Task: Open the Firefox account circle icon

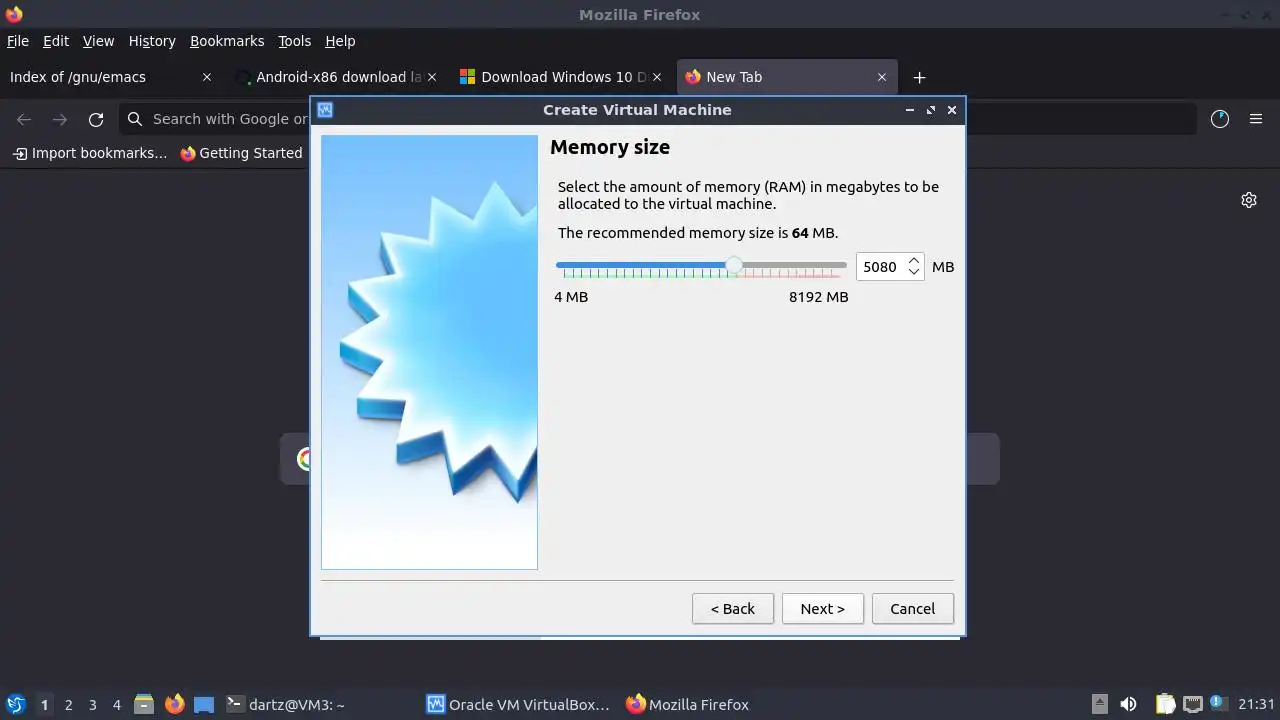Action: tap(1220, 119)
